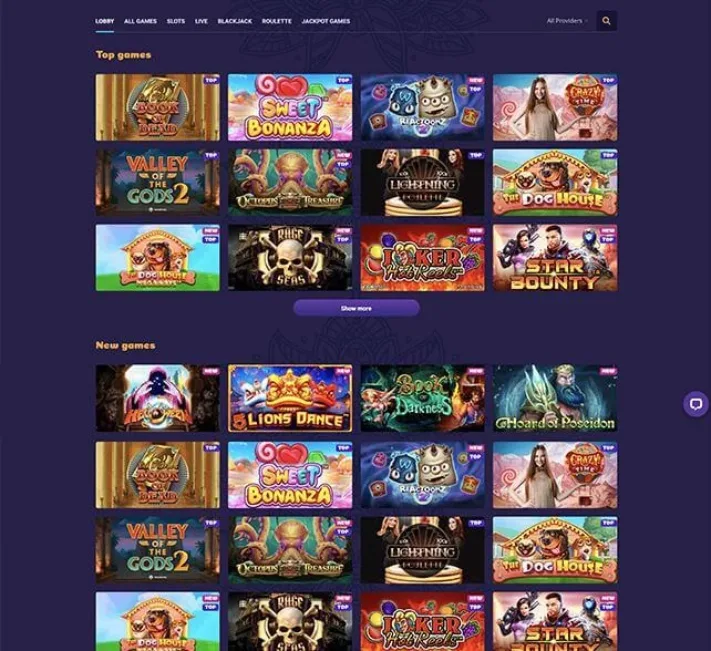Open the Roulette tab
This screenshot has width=711, height=651.
pos(277,21)
